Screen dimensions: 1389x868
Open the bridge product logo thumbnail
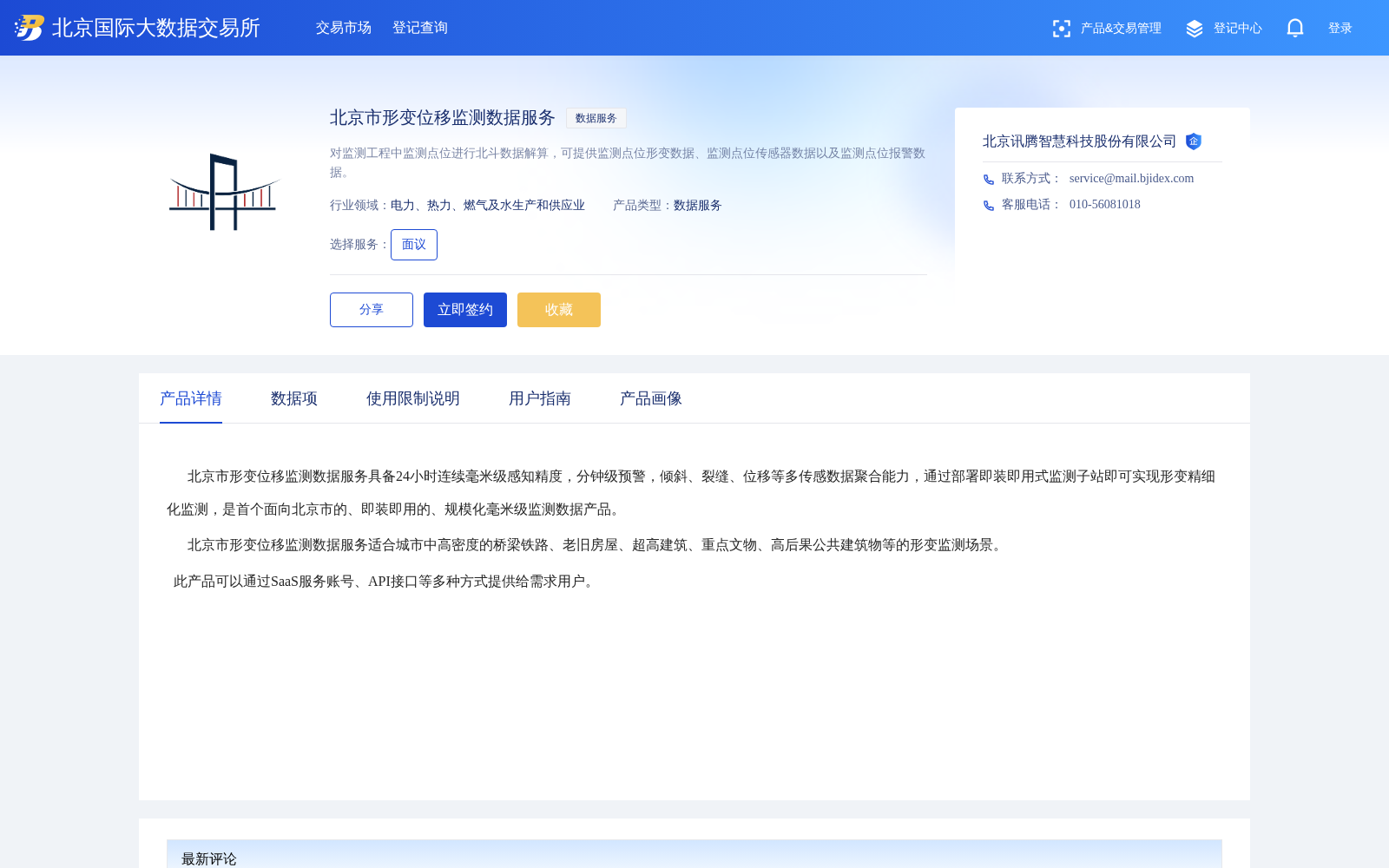coord(224,192)
